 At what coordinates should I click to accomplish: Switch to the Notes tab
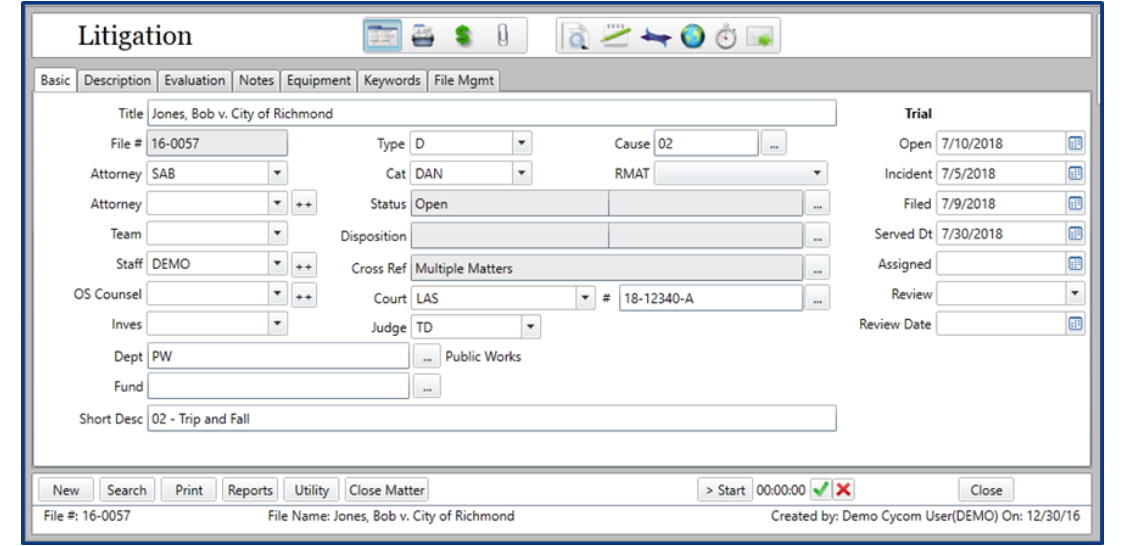(x=256, y=80)
